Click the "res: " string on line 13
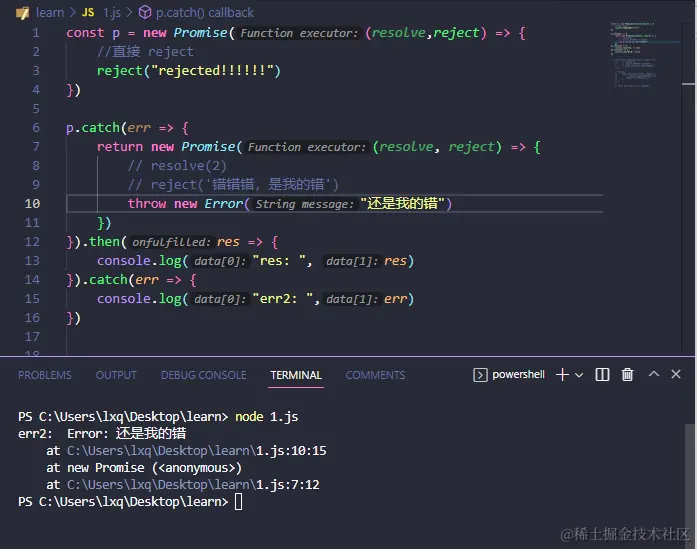This screenshot has width=697, height=549. pyautogui.click(x=279, y=260)
